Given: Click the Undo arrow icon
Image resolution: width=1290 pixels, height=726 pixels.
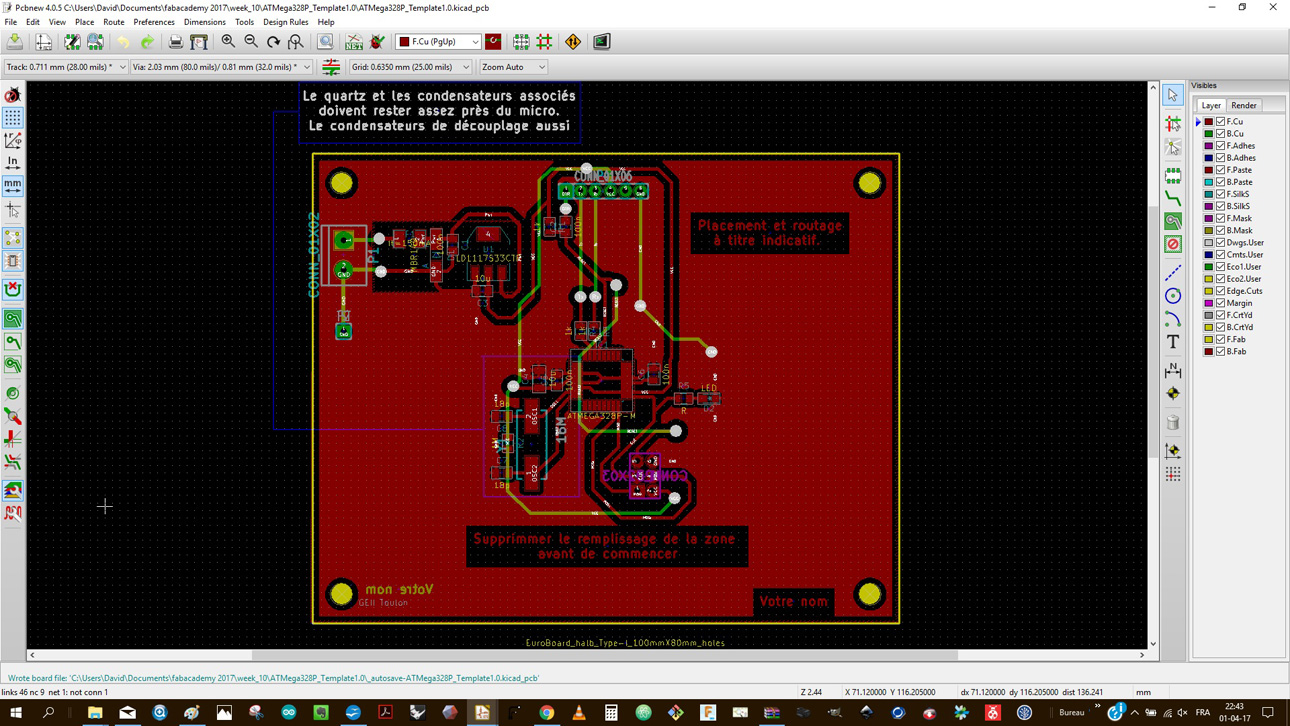Looking at the screenshot, I should 123,42.
